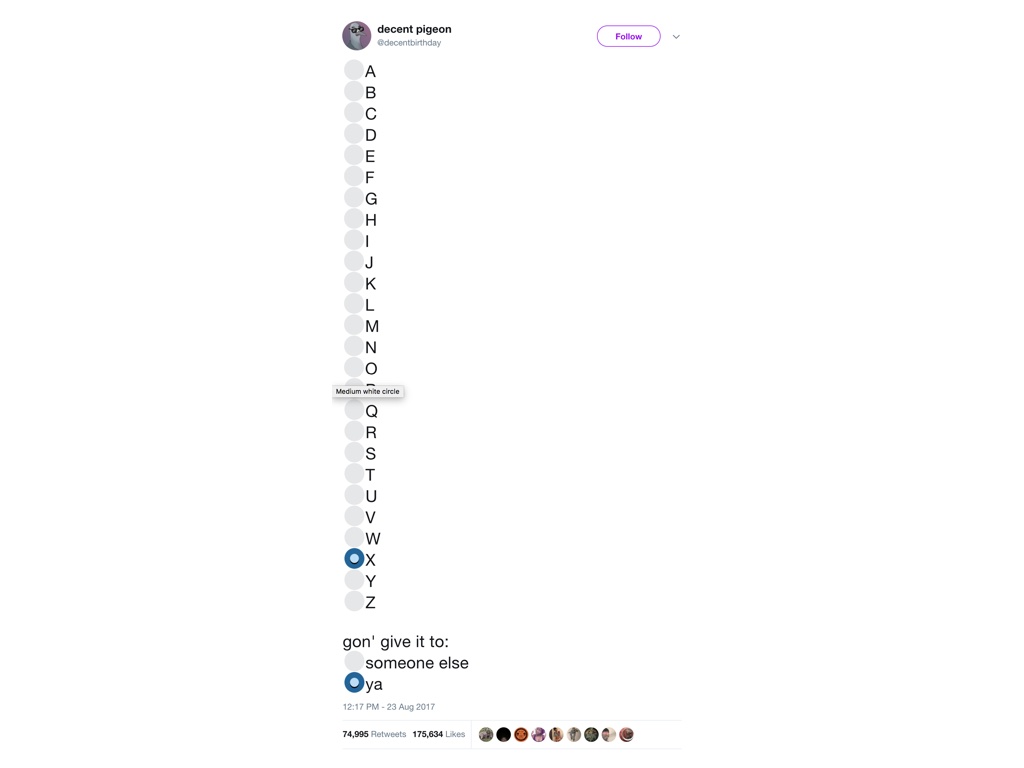Follow the decent pigeon account

click(x=628, y=36)
